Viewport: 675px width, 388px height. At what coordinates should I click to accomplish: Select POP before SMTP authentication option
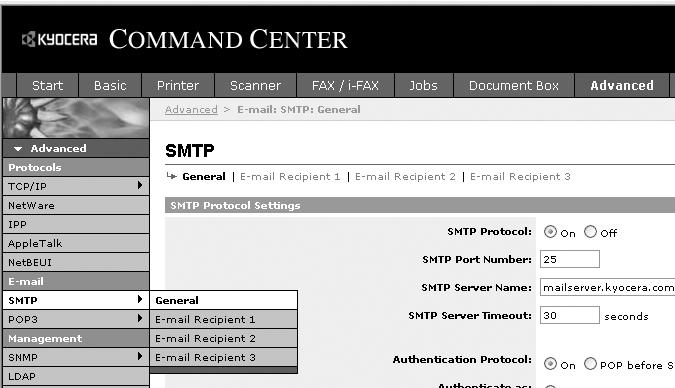[x=590, y=364]
